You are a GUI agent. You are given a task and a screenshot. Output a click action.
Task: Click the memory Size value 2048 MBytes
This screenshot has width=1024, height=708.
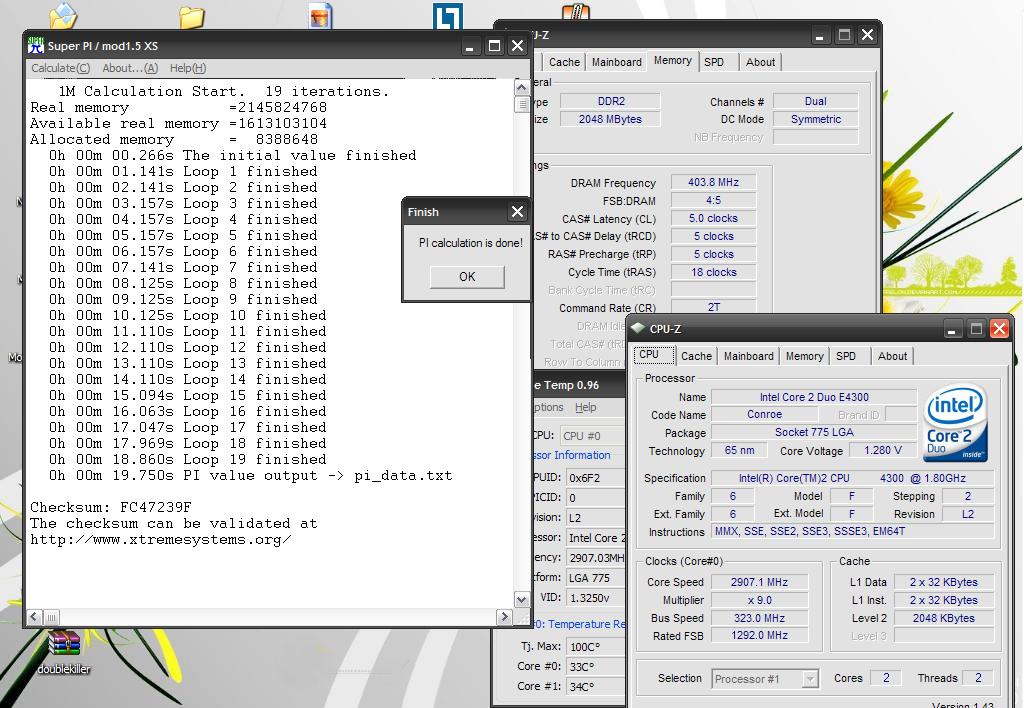610,119
